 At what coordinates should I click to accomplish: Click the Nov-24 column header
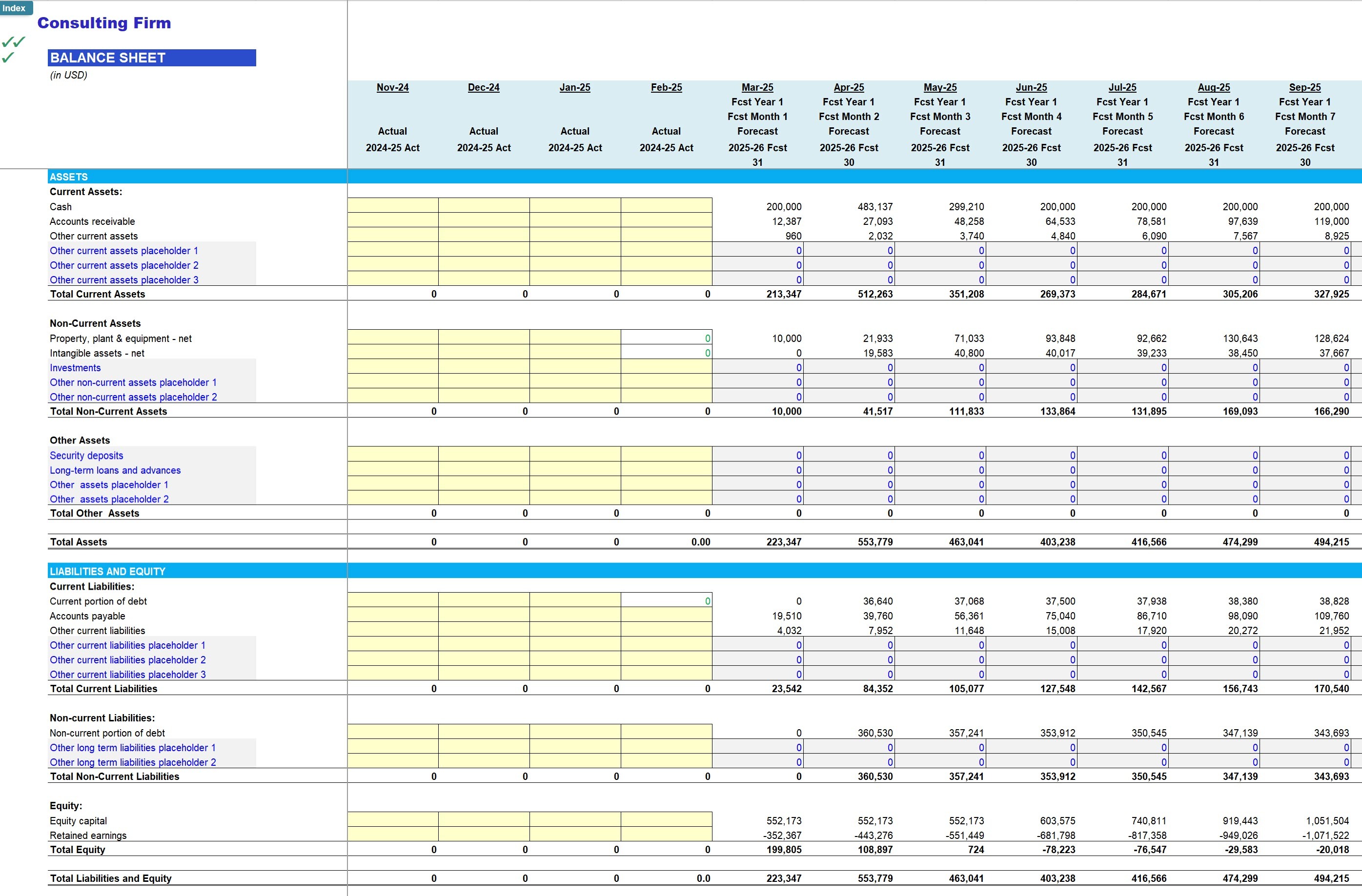click(x=392, y=87)
